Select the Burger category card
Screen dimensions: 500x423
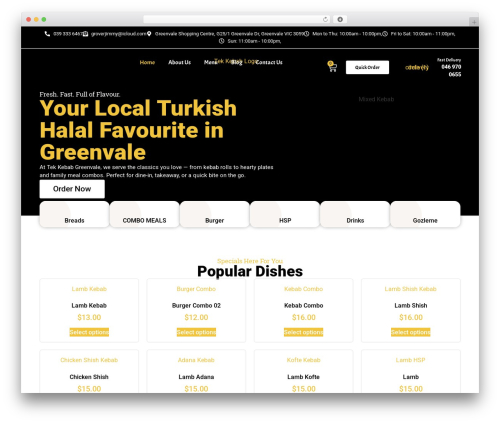pos(215,214)
